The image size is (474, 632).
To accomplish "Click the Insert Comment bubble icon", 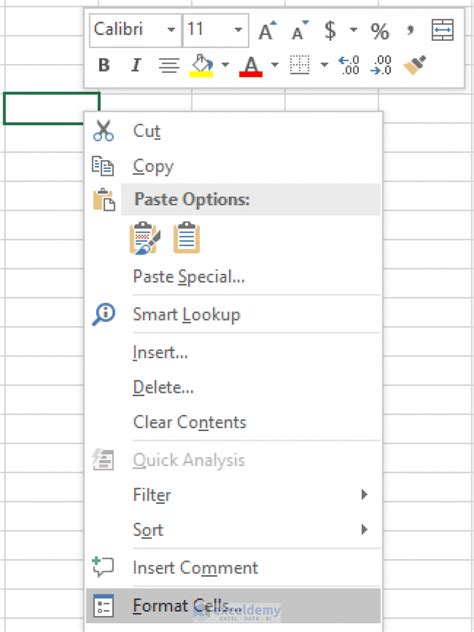I will (x=103, y=567).
